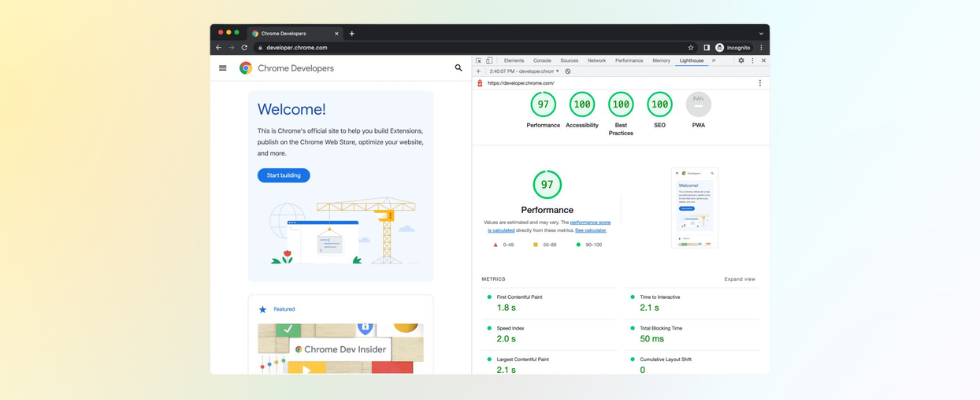Switch to the Performance tab
Image resolution: width=980 pixels, height=400 pixels.
[x=629, y=61]
